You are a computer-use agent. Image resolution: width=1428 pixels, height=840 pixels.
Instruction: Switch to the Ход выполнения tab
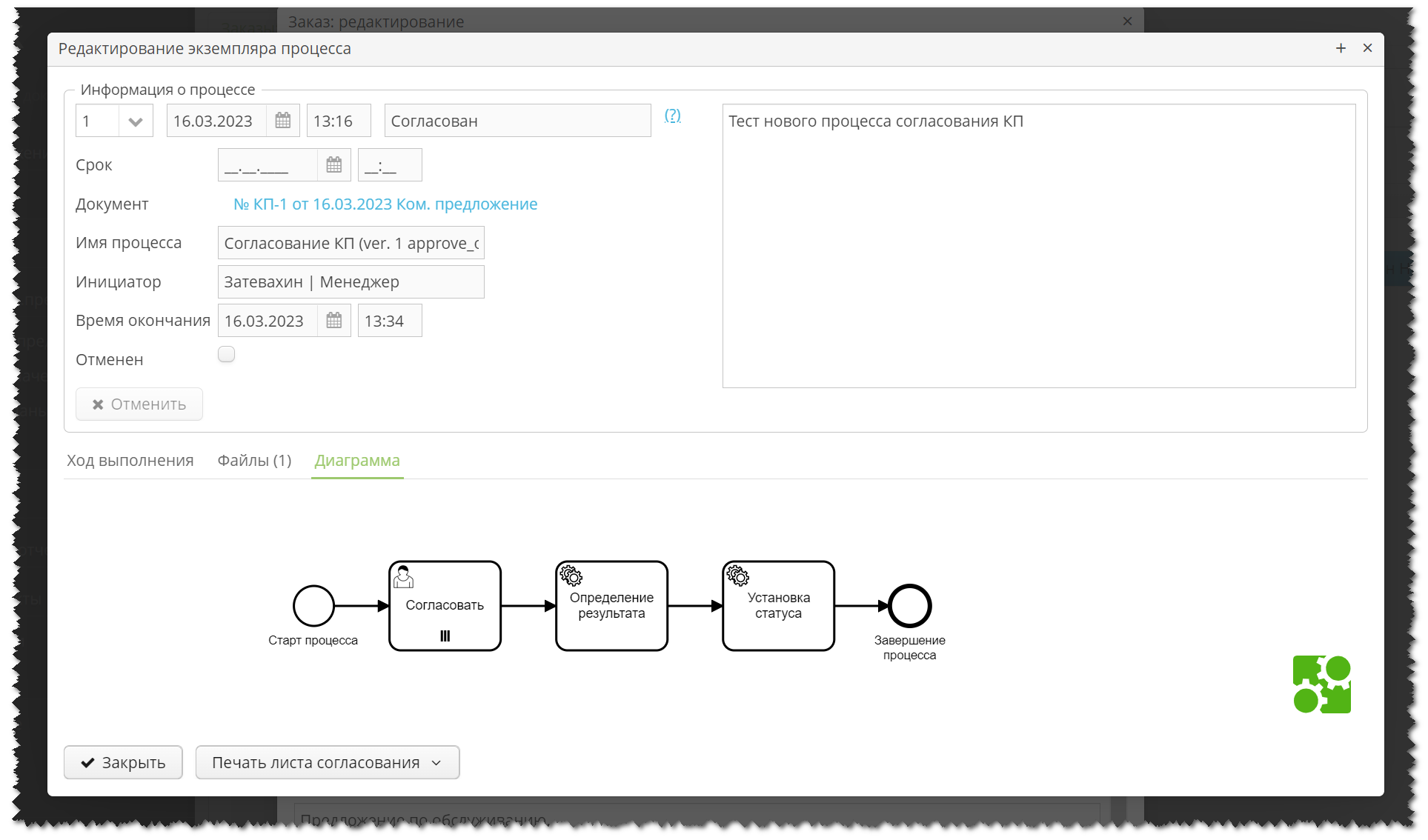coord(130,460)
